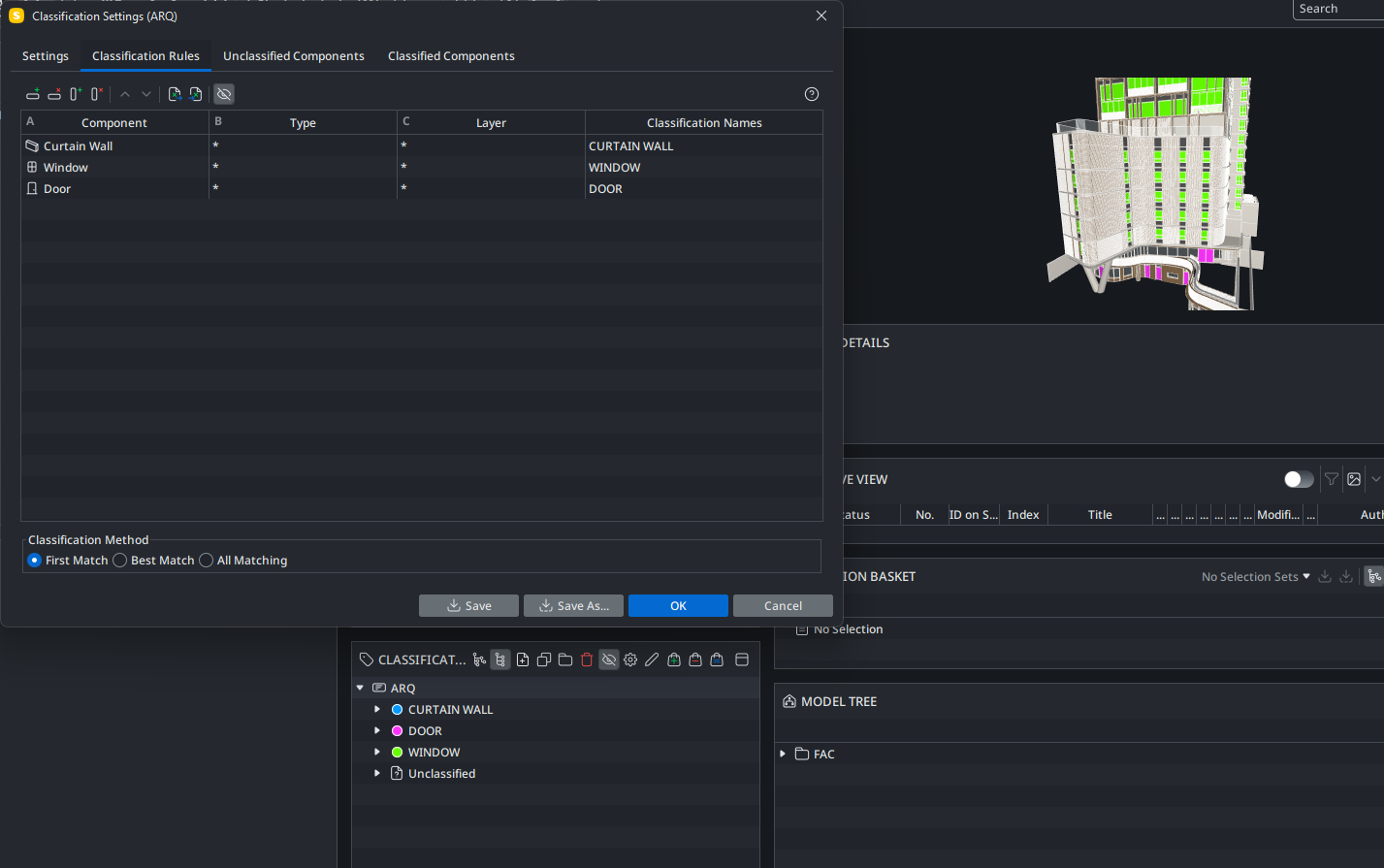This screenshot has width=1384, height=868.
Task: Open the folder icon in Classification panel toolbar
Action: point(565,659)
